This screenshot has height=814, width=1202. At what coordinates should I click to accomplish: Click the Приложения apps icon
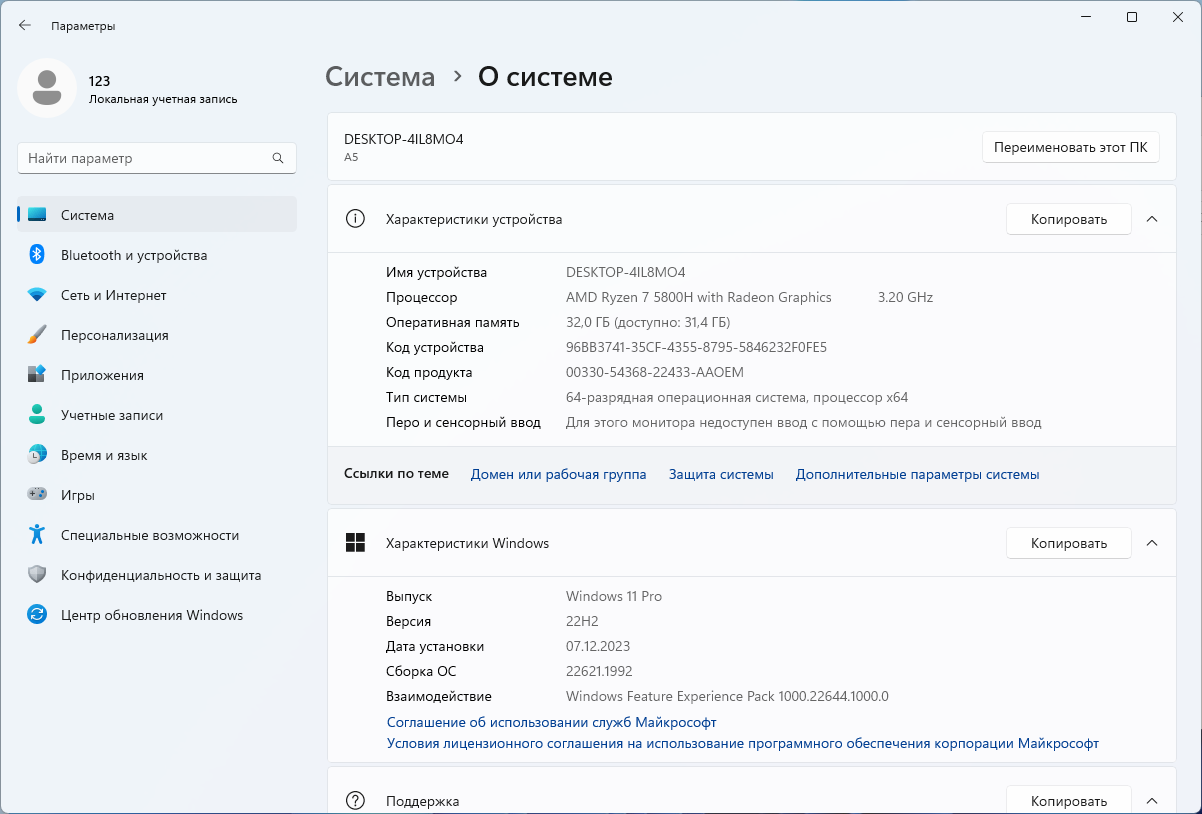point(37,375)
